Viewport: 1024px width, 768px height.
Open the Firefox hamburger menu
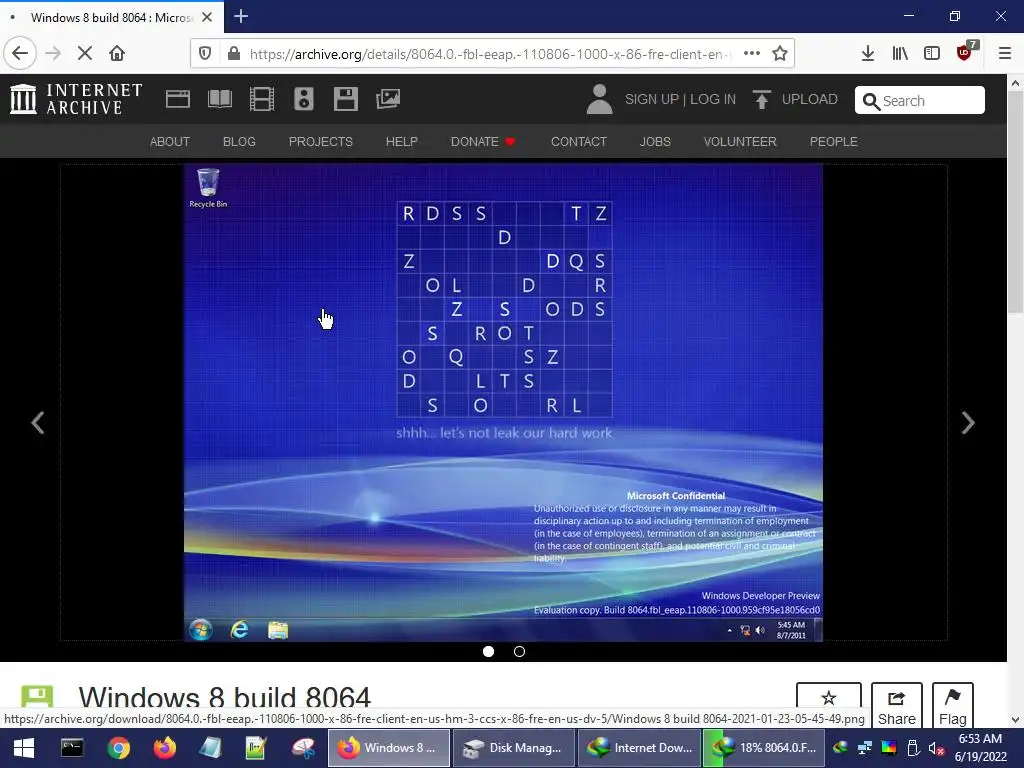(1005, 54)
